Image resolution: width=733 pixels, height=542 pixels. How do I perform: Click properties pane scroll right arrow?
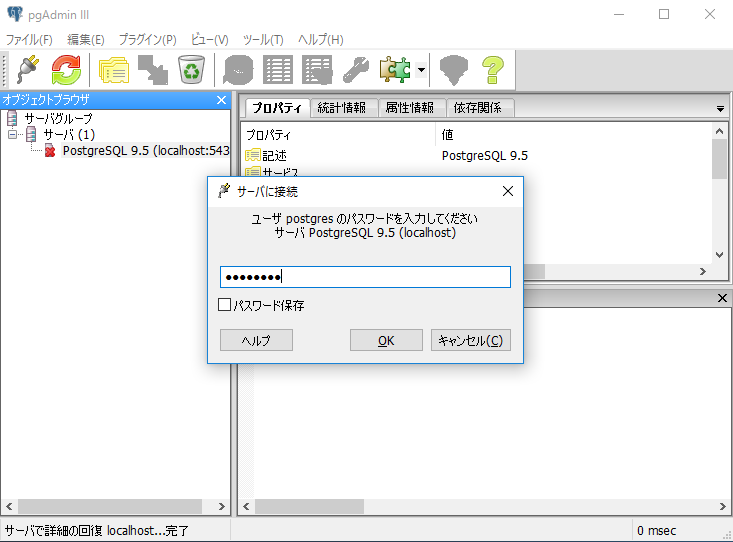(x=703, y=271)
